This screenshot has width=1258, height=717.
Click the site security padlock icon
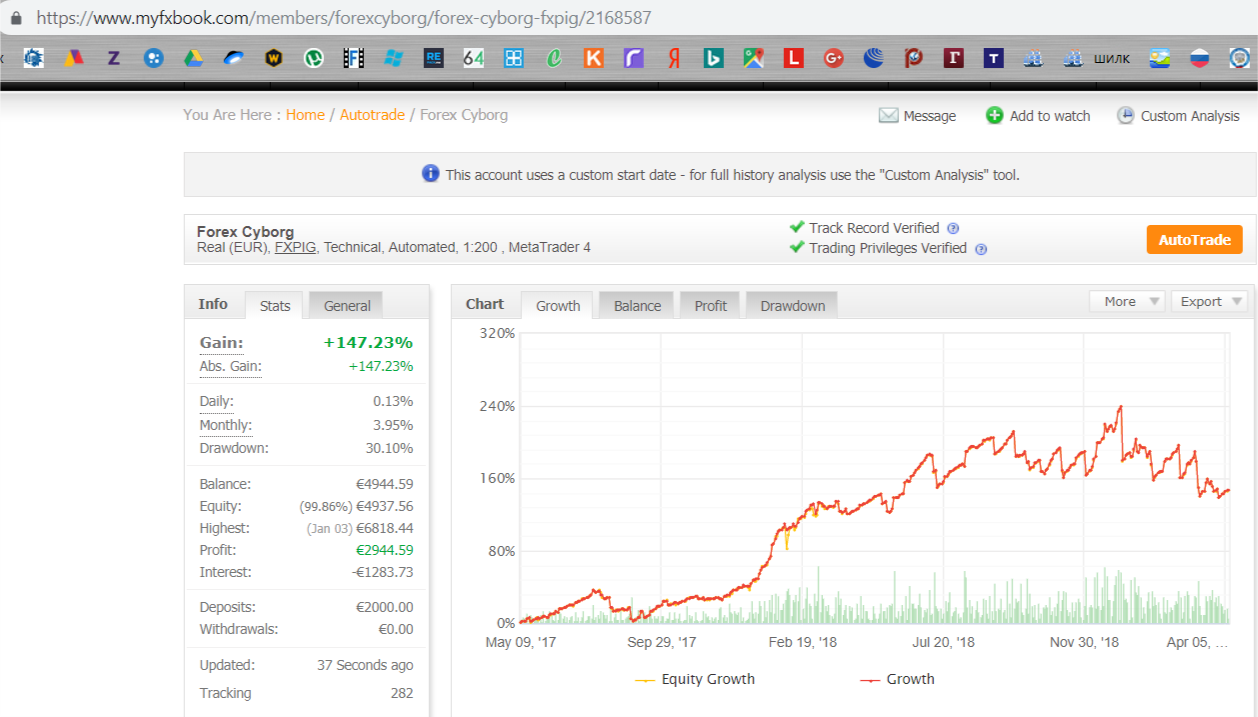click(x=16, y=18)
